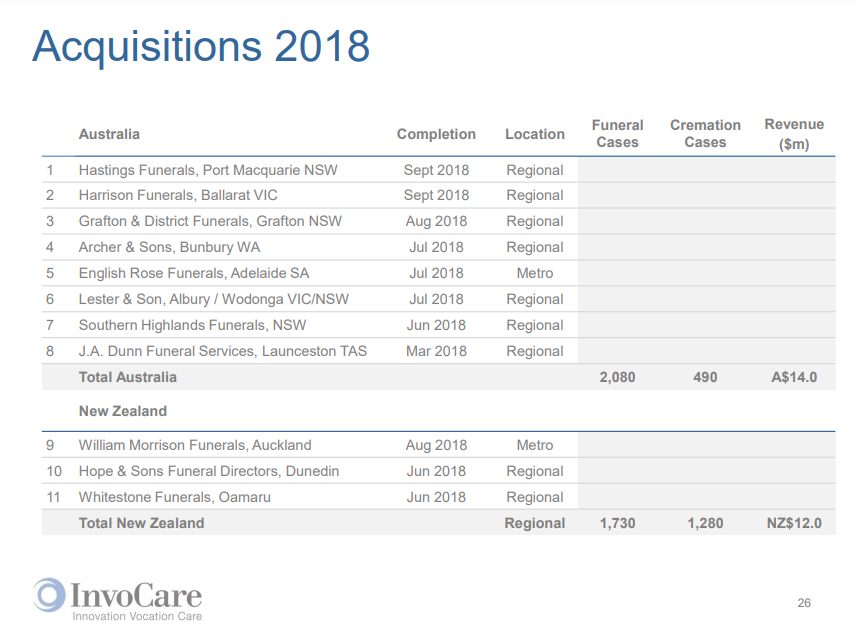Click "Jun 2018" in Whitestone Funerals row
This screenshot has width=857, height=628.
pos(436,497)
